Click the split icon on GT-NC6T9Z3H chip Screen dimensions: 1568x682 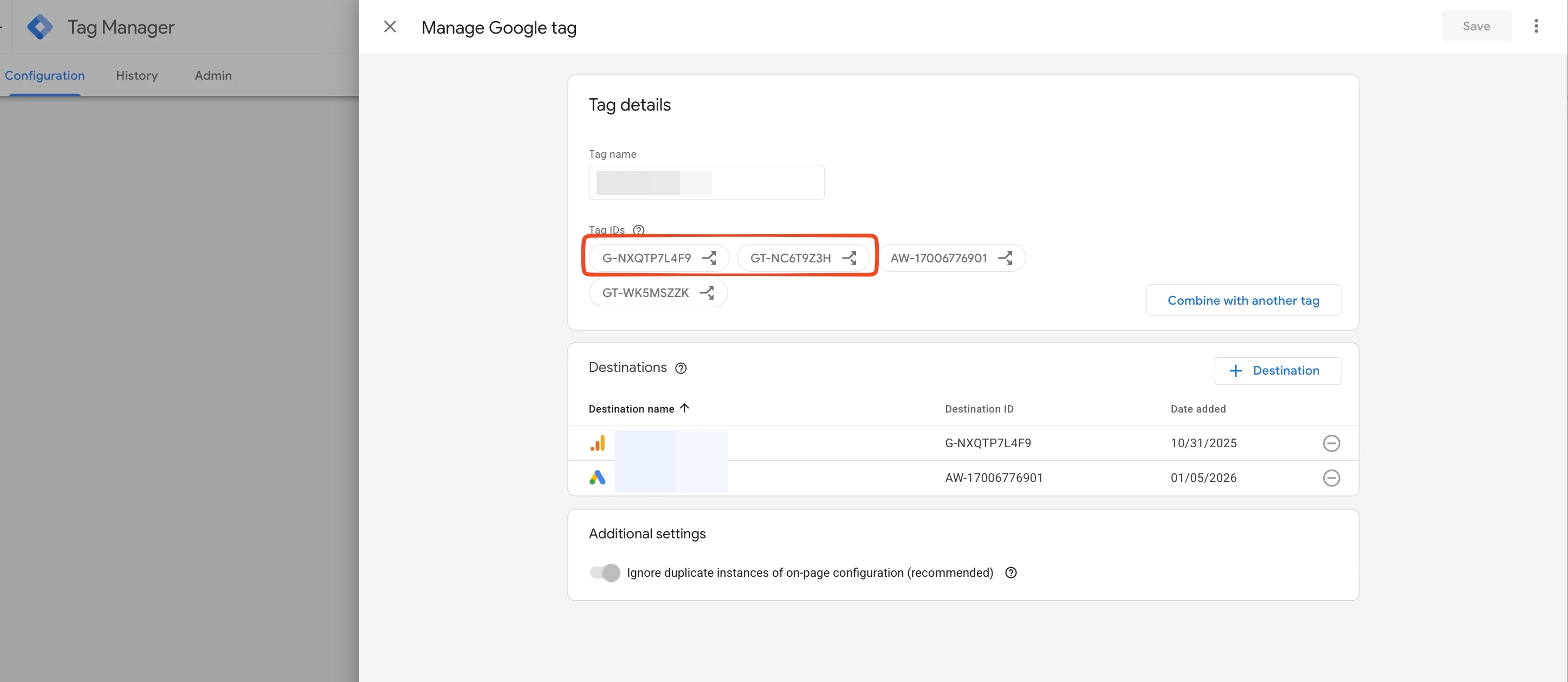850,258
